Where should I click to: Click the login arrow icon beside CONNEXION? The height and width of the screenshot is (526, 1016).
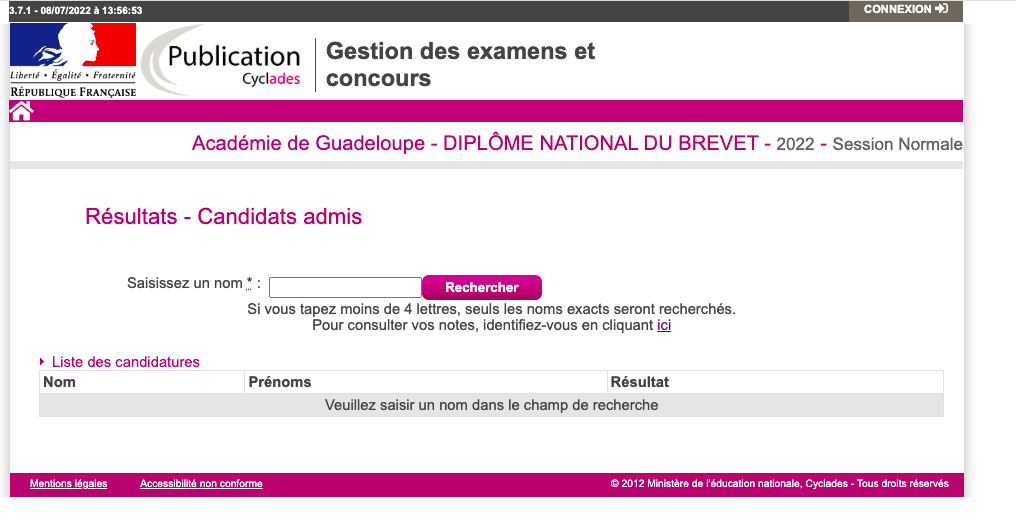pos(941,9)
